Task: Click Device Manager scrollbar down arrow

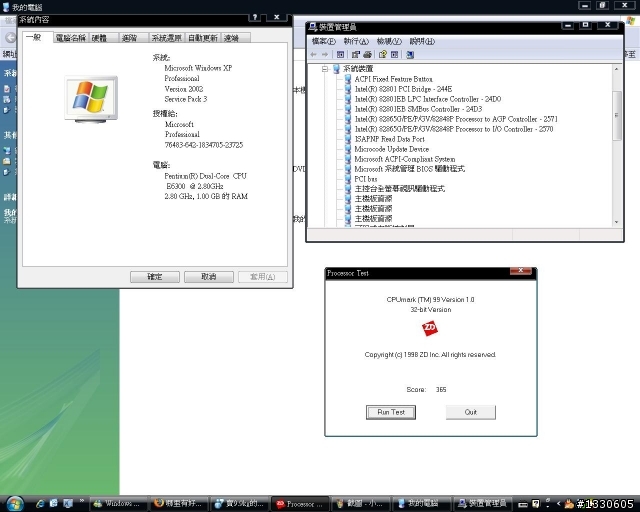Action: point(616,222)
